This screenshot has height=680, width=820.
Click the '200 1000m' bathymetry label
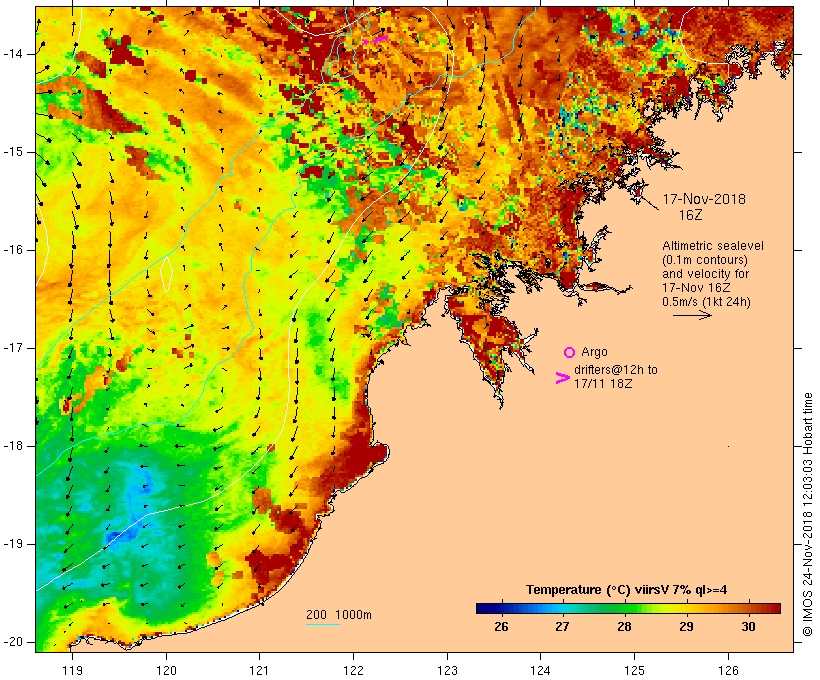(339, 615)
